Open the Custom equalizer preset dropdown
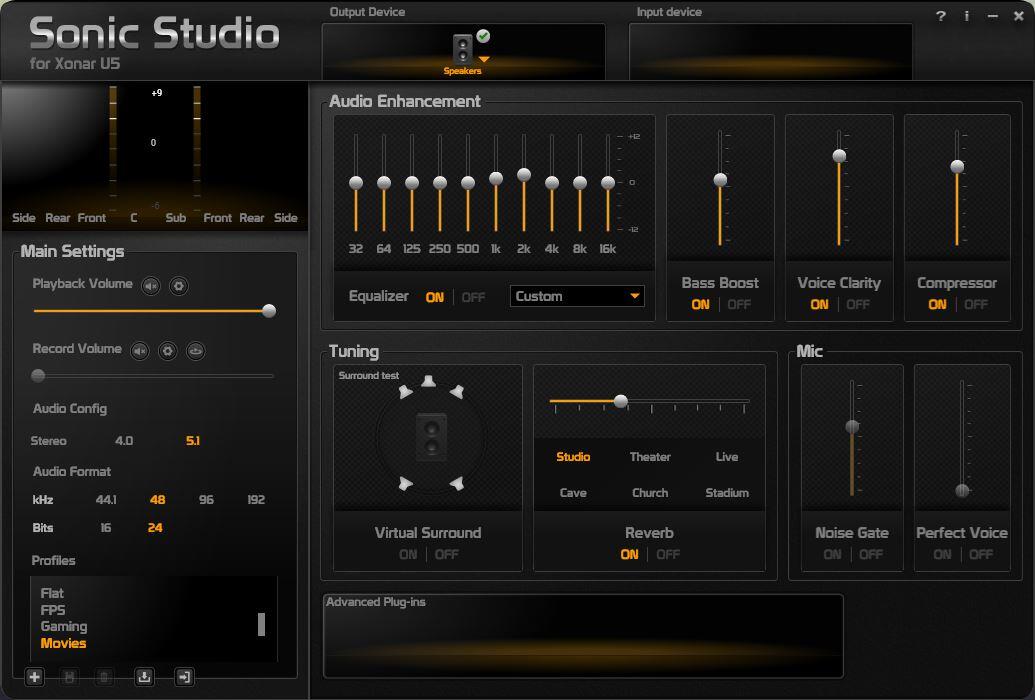 click(634, 296)
